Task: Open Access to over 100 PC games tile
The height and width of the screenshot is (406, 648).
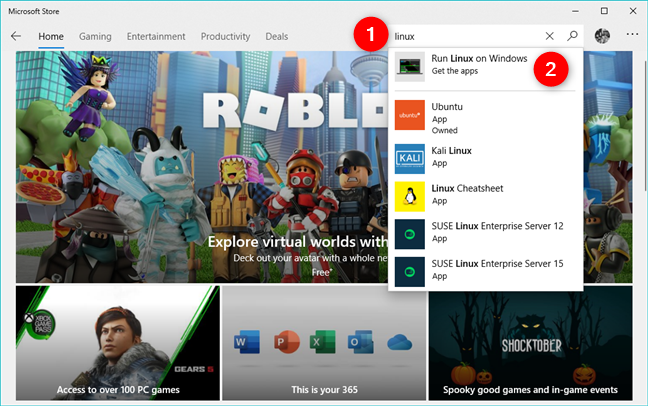Action: [x=118, y=343]
